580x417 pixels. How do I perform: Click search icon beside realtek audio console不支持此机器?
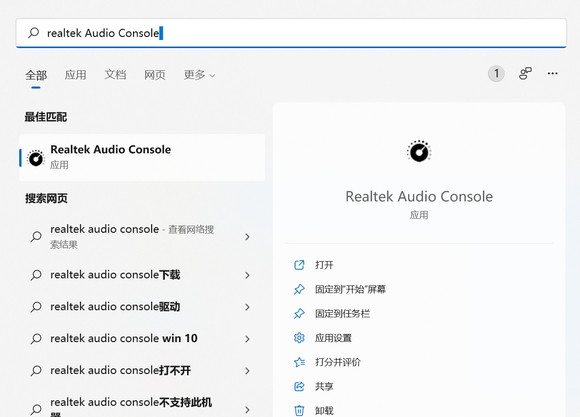coord(36,410)
